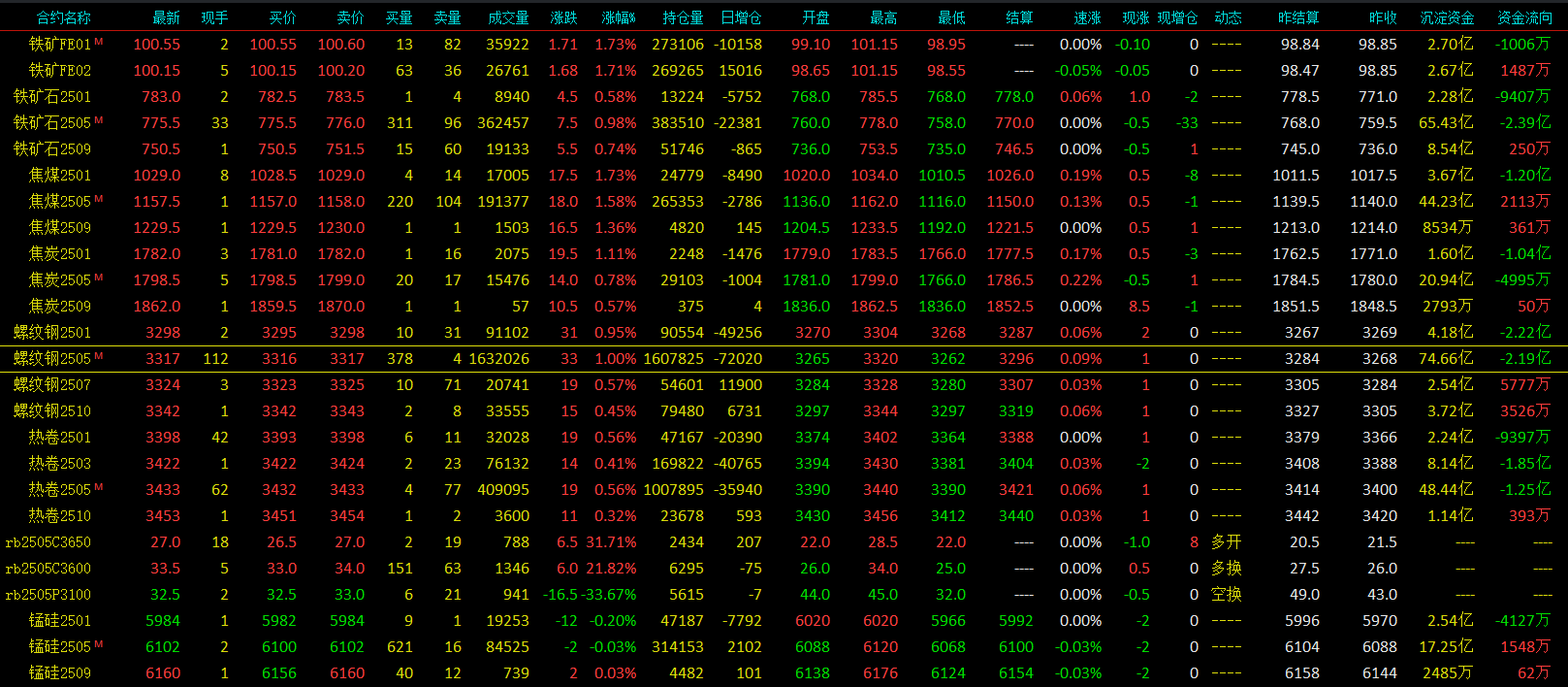Click the M badge next to 热卷2505

(x=99, y=487)
